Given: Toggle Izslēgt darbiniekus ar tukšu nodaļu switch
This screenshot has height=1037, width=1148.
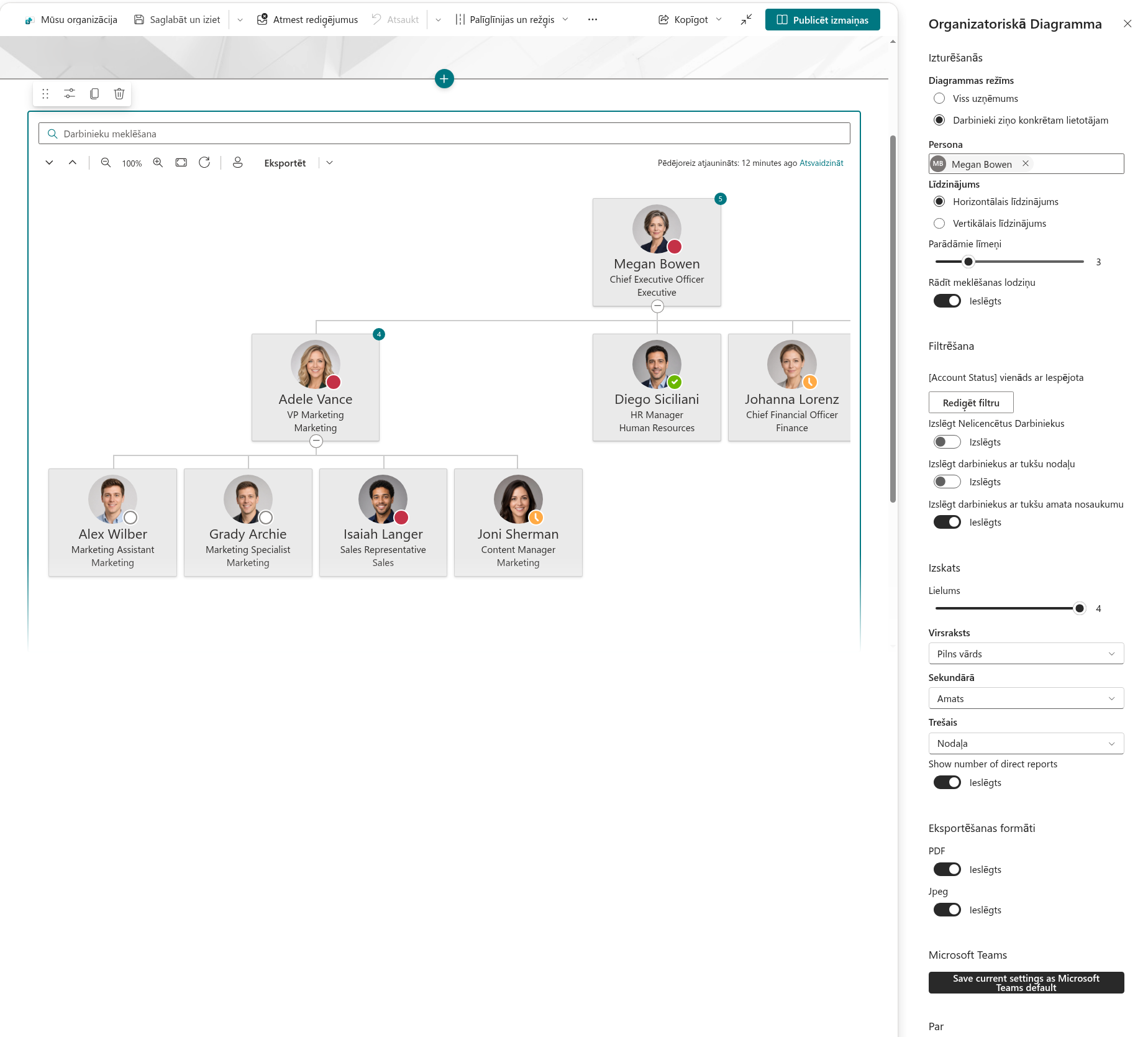Looking at the screenshot, I should point(947,482).
